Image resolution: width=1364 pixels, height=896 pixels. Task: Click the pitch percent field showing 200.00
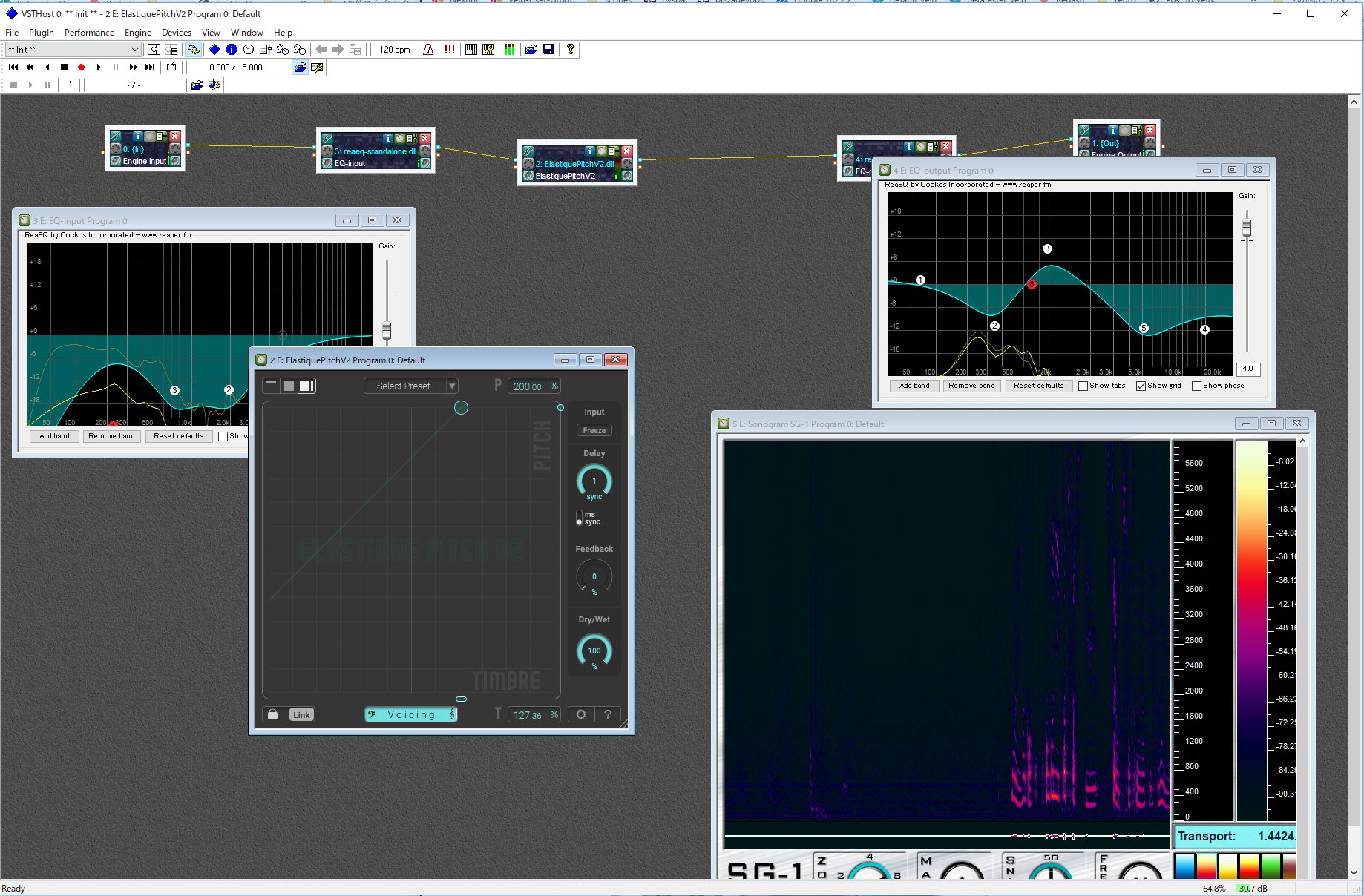click(x=528, y=386)
